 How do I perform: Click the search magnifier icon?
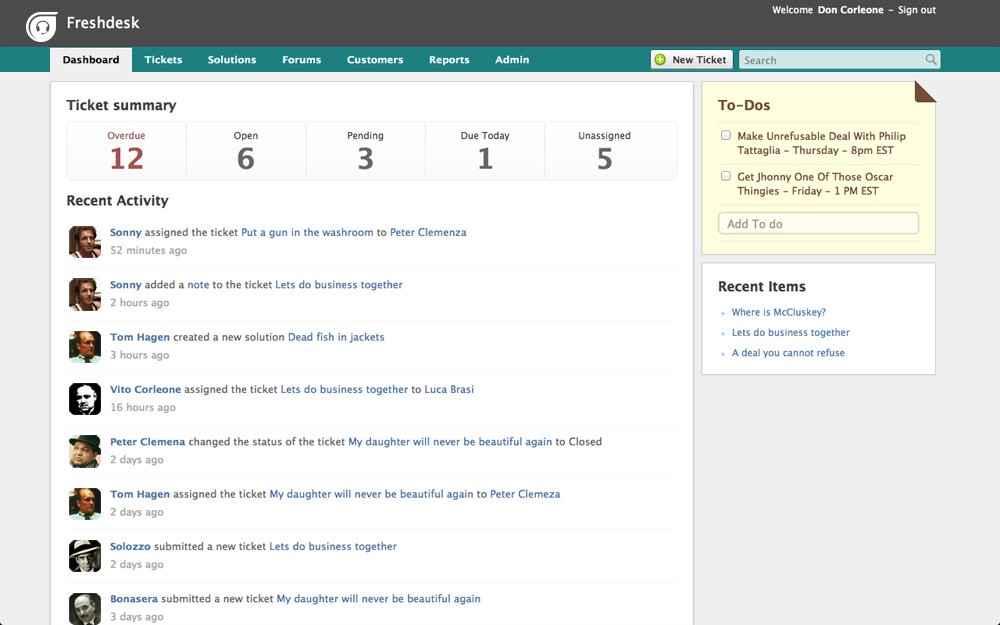click(931, 60)
